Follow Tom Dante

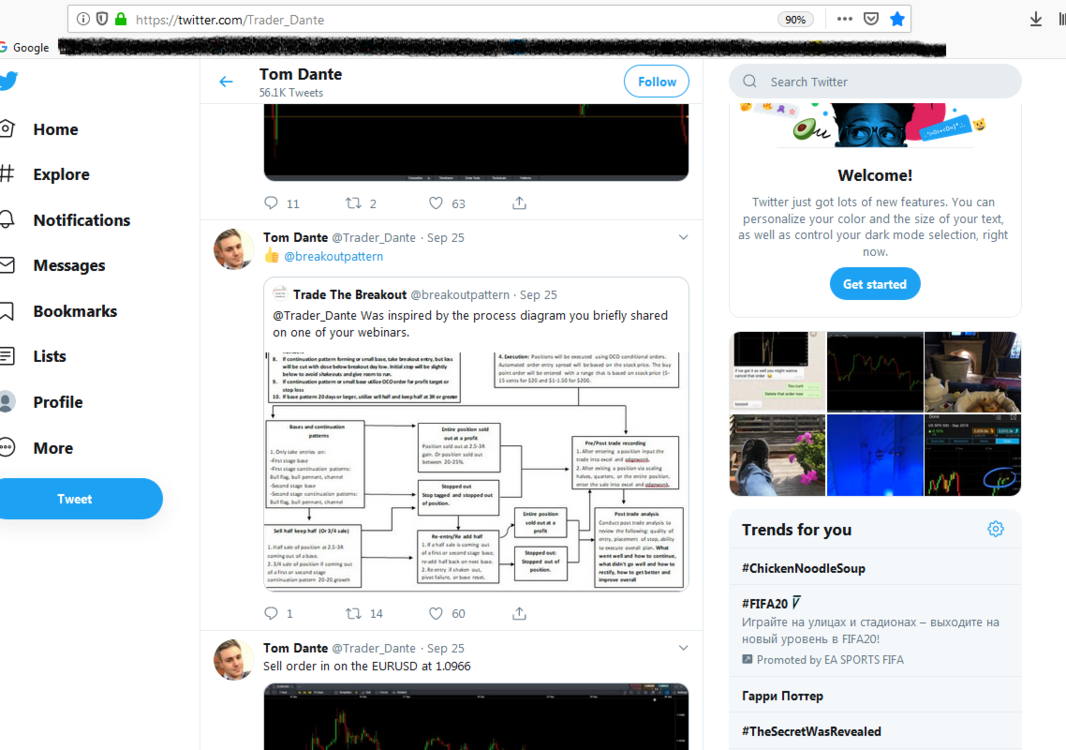[656, 82]
